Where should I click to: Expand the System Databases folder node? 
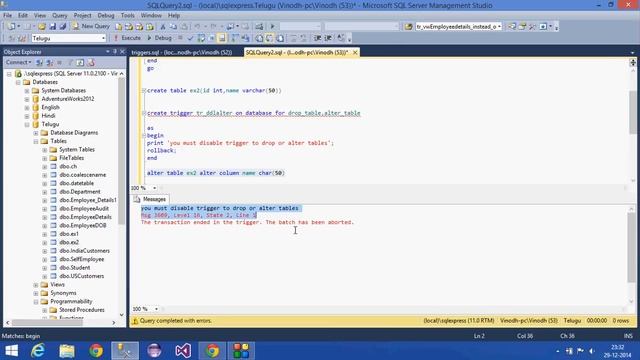pos(27,91)
